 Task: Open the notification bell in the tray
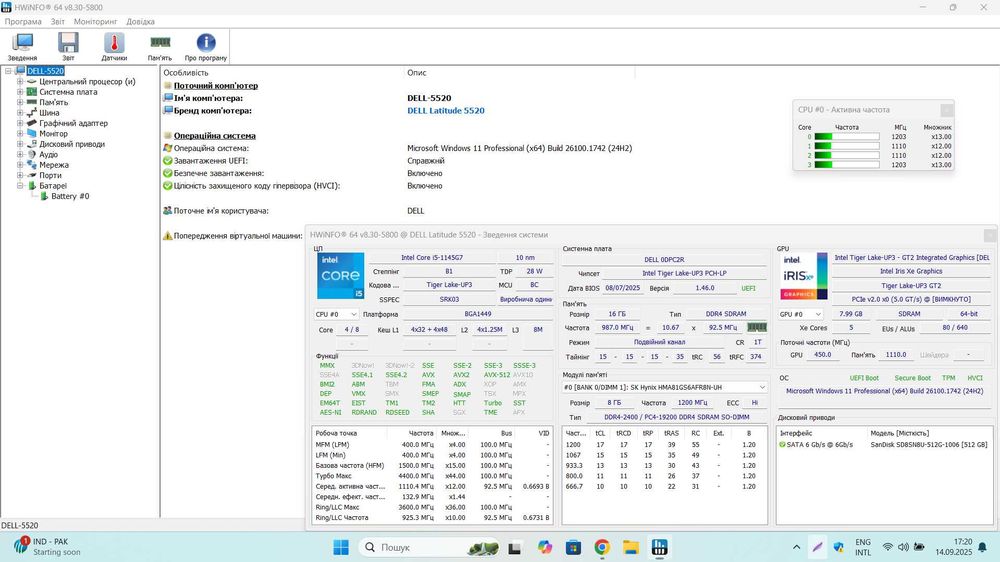coord(983,547)
